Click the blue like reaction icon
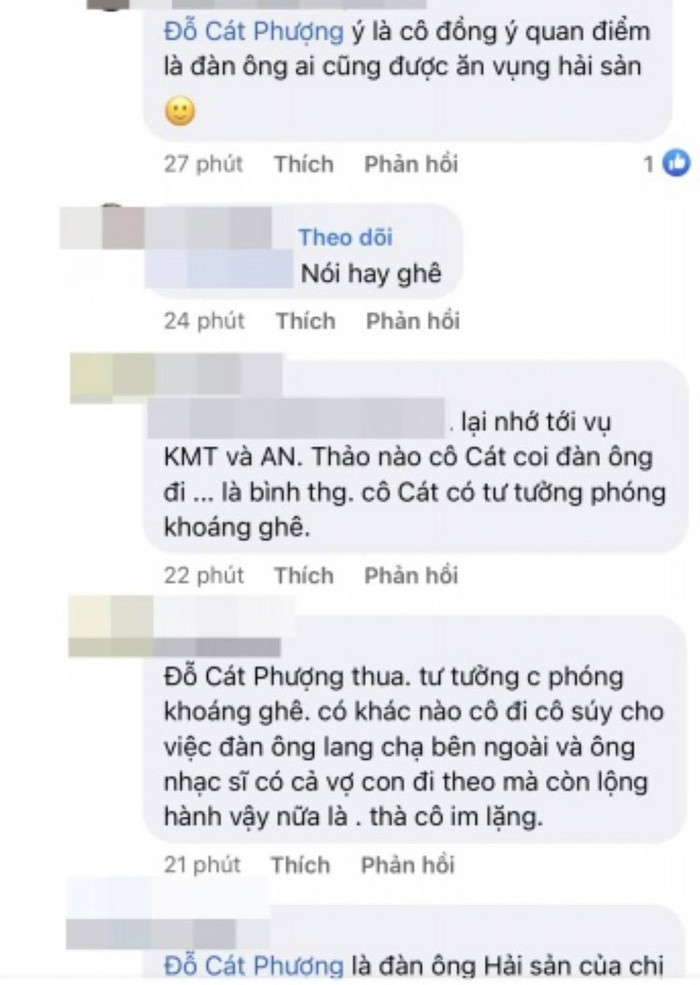Image resolution: width=700 pixels, height=985 pixels. [x=676, y=163]
